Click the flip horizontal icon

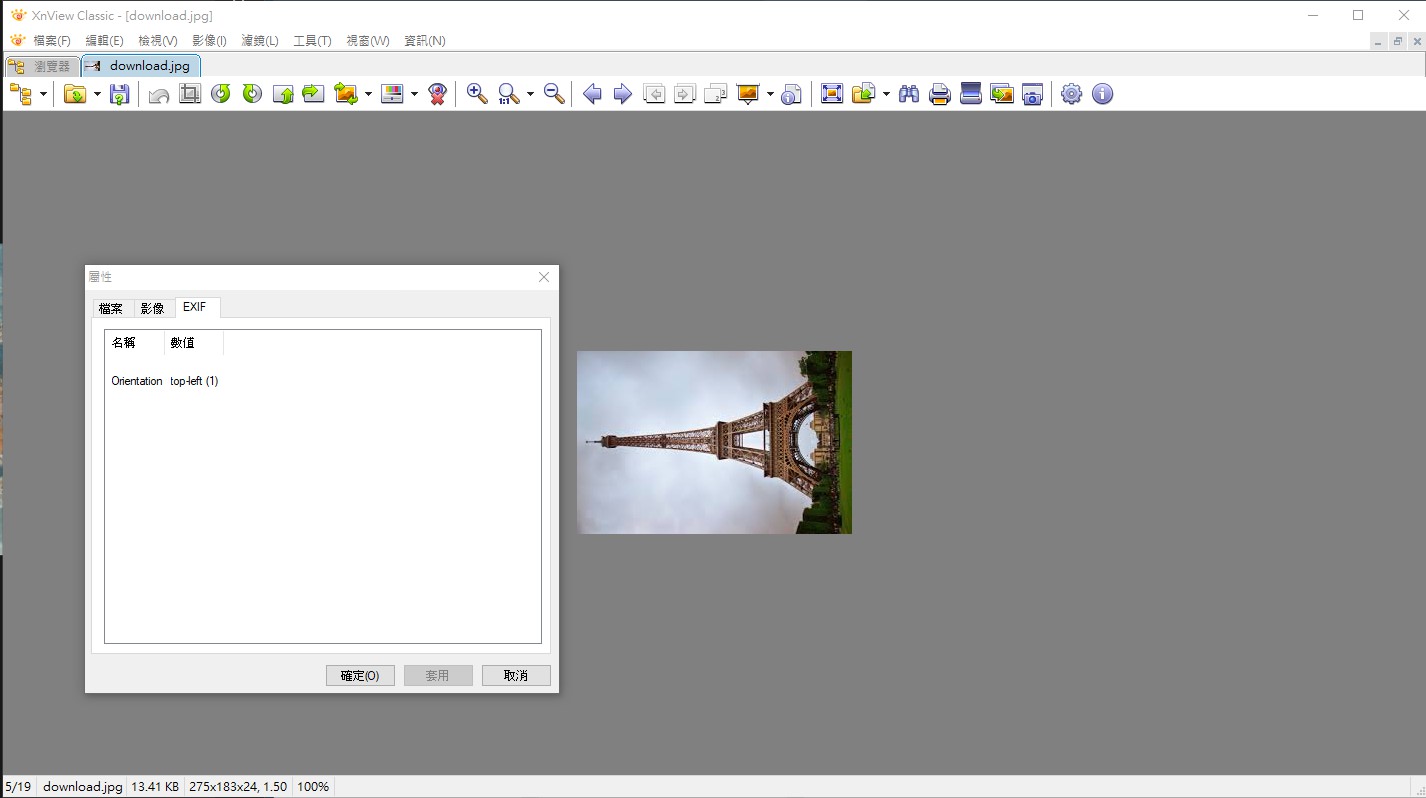(314, 94)
